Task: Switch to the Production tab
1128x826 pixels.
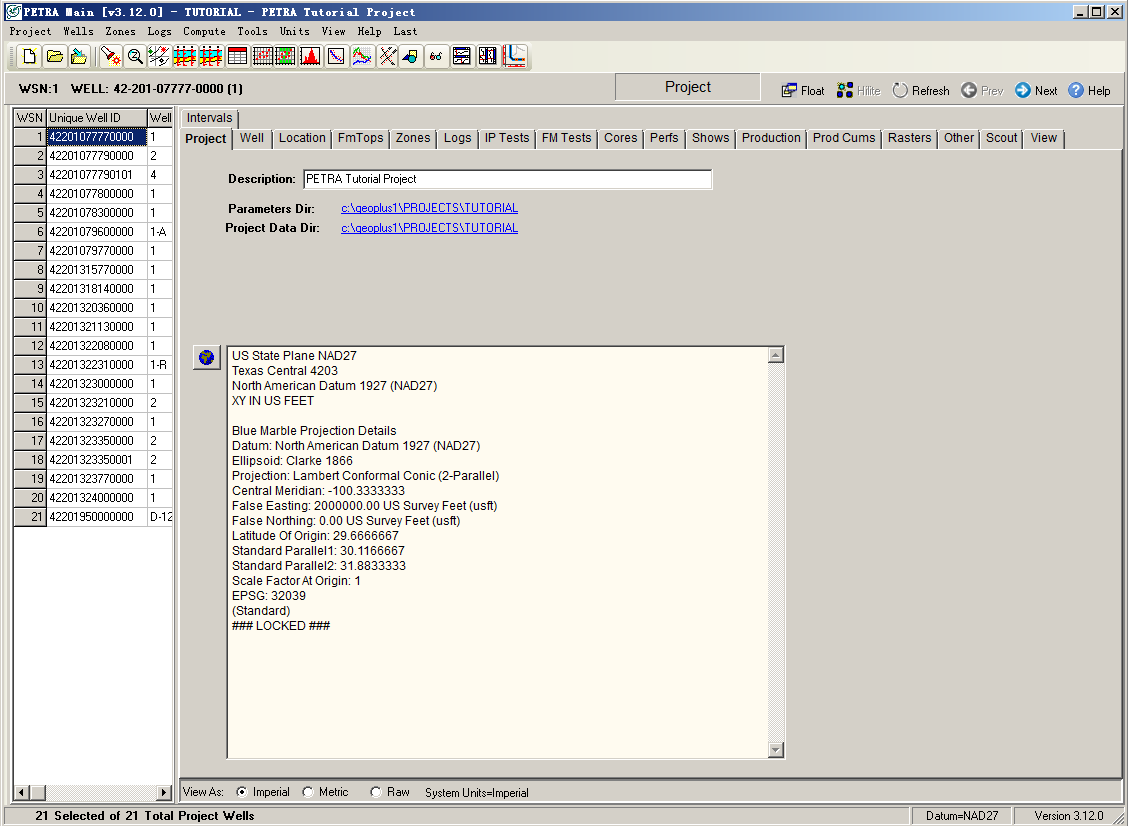Action: [x=771, y=138]
